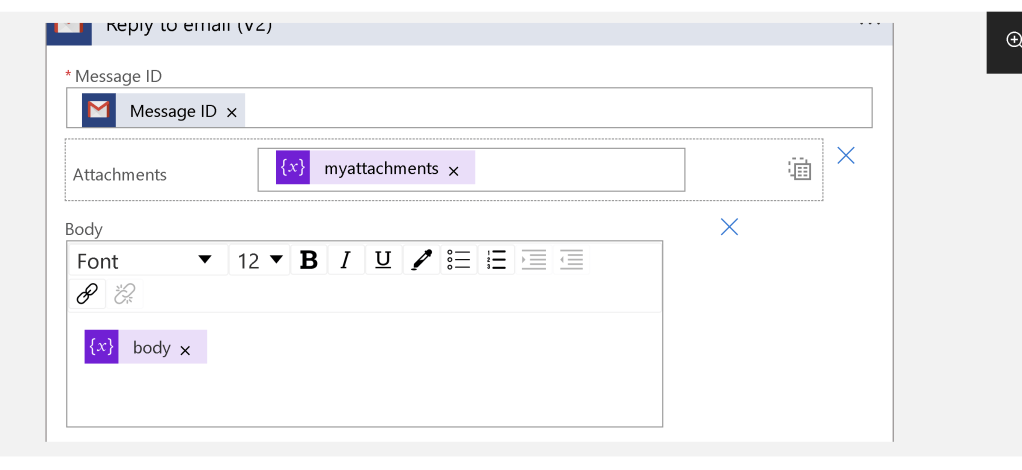The width and height of the screenshot is (1022, 470).
Task: Click the myattachments variable icon
Action: pyautogui.click(x=293, y=168)
